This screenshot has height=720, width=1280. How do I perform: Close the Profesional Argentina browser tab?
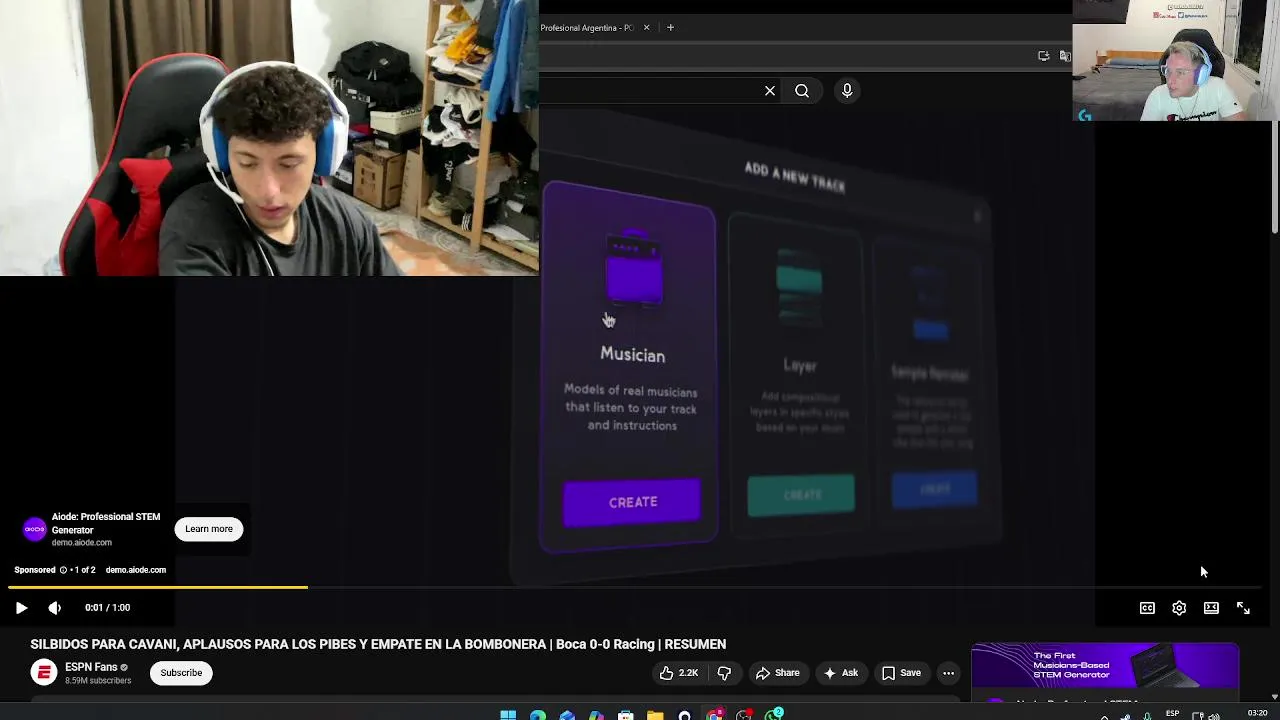point(646,28)
